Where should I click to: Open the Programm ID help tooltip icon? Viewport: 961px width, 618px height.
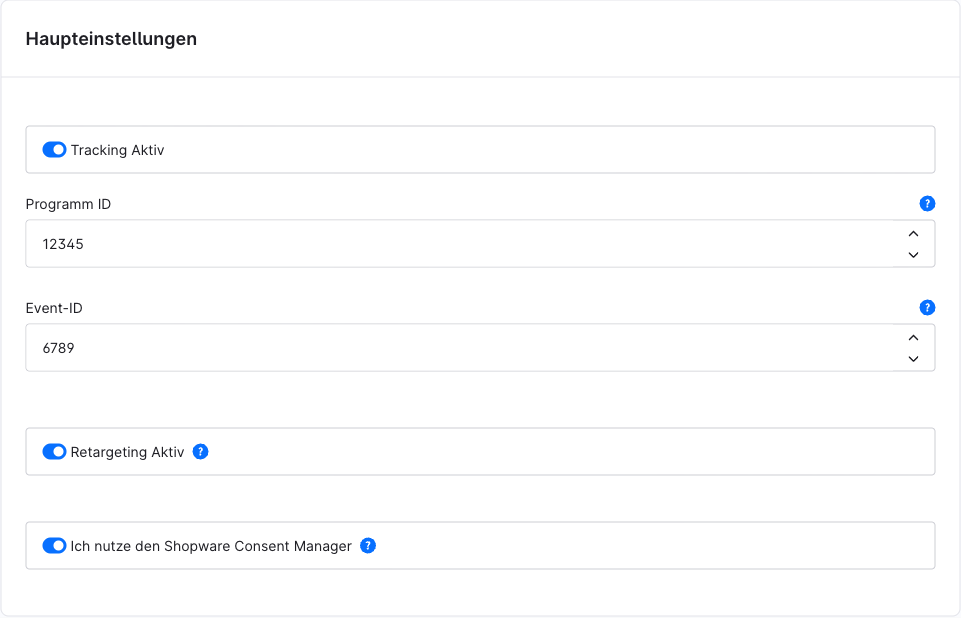(x=927, y=204)
